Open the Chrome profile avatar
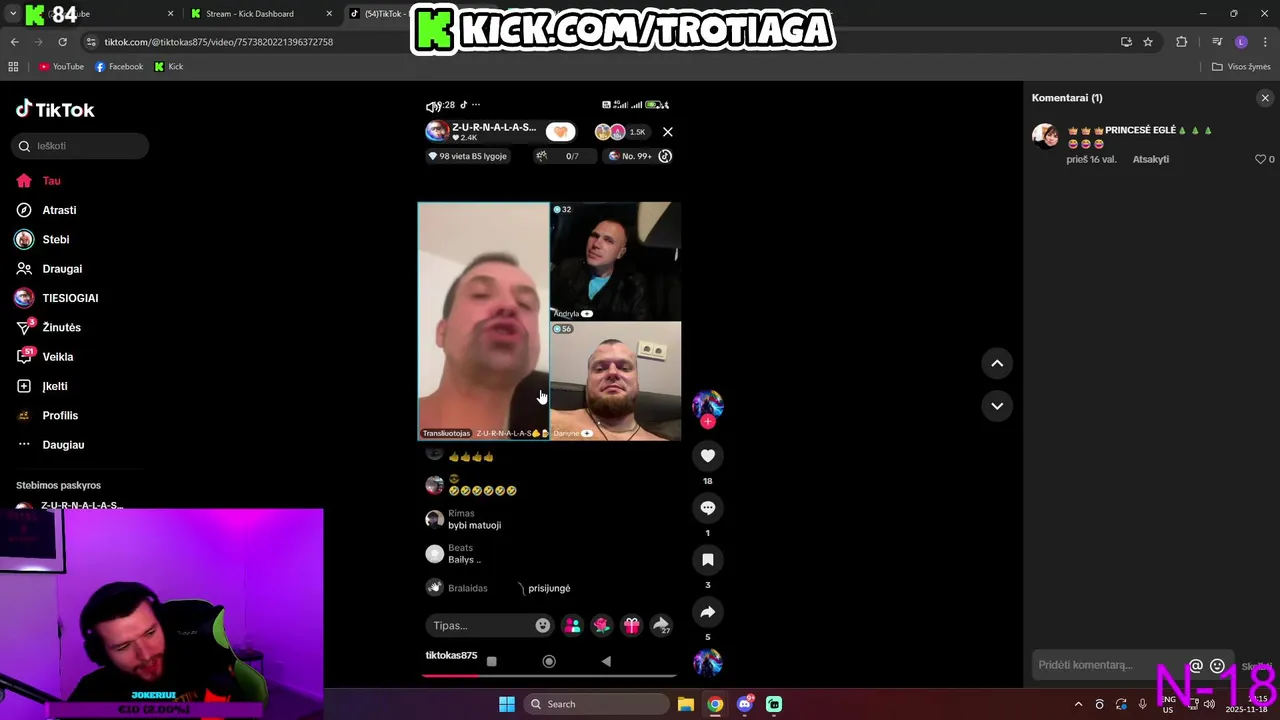Viewport: 1280px width, 720px height. [1241, 42]
